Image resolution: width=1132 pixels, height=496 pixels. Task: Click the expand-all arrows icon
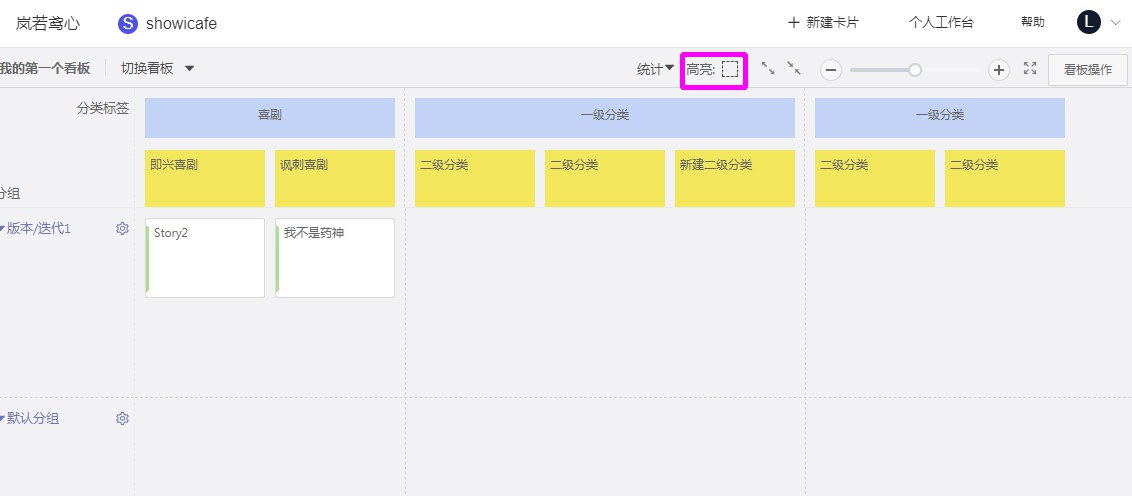coord(768,69)
